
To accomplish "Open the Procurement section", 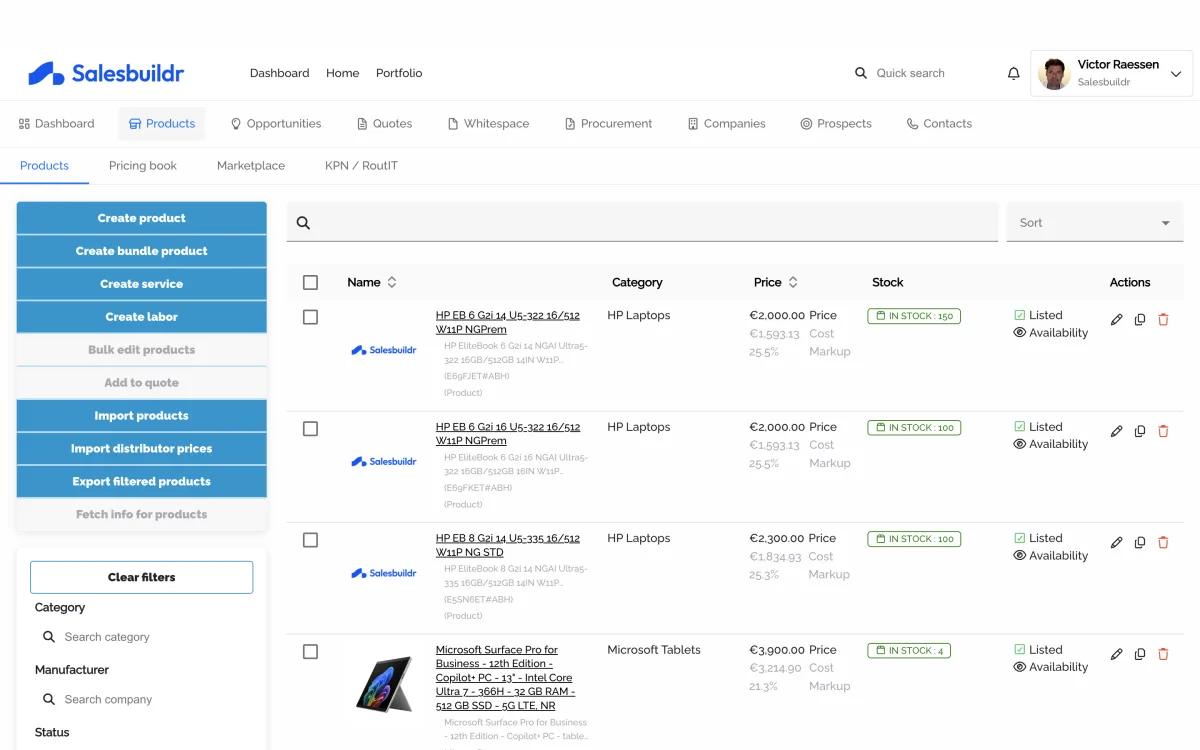I will pos(608,124).
